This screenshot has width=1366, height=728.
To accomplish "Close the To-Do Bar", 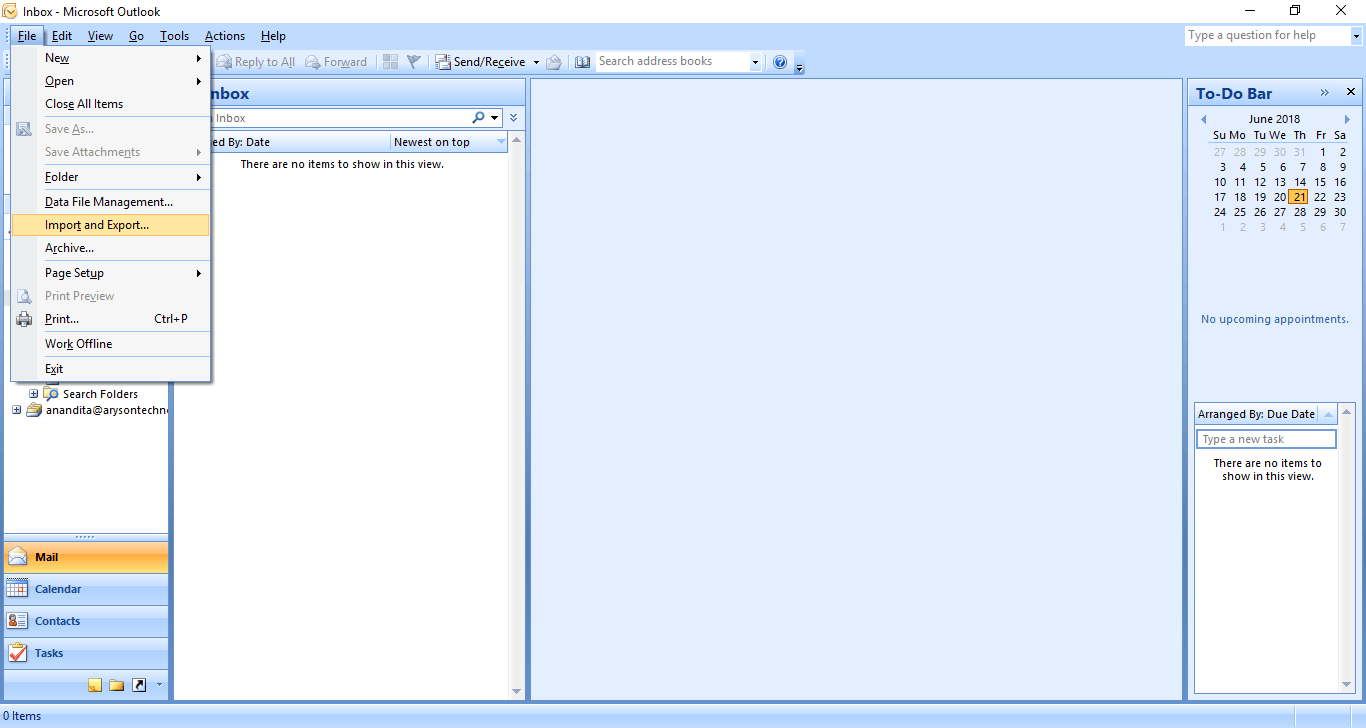I will [x=1351, y=92].
